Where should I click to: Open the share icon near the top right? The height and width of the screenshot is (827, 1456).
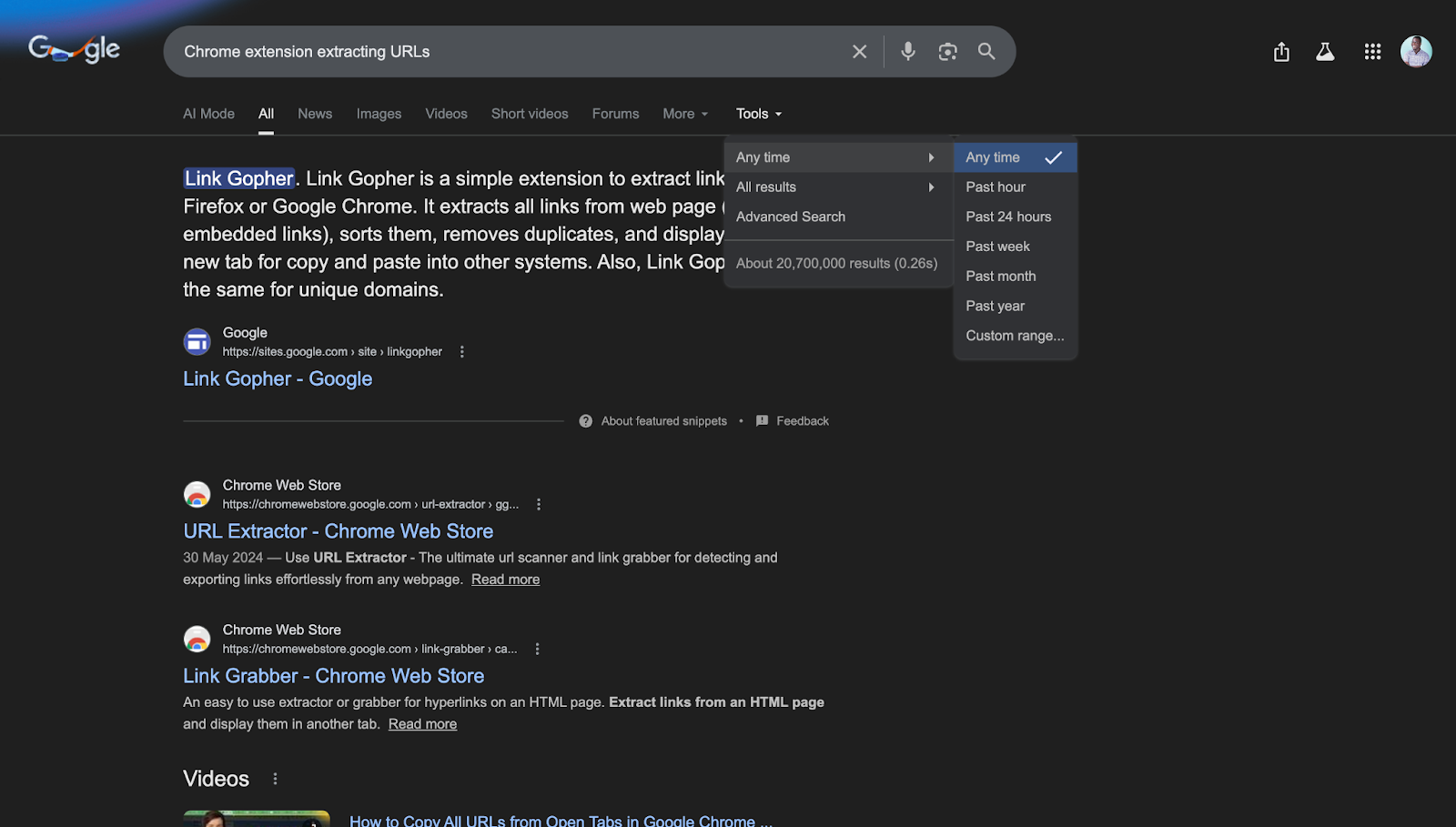pos(1280,52)
